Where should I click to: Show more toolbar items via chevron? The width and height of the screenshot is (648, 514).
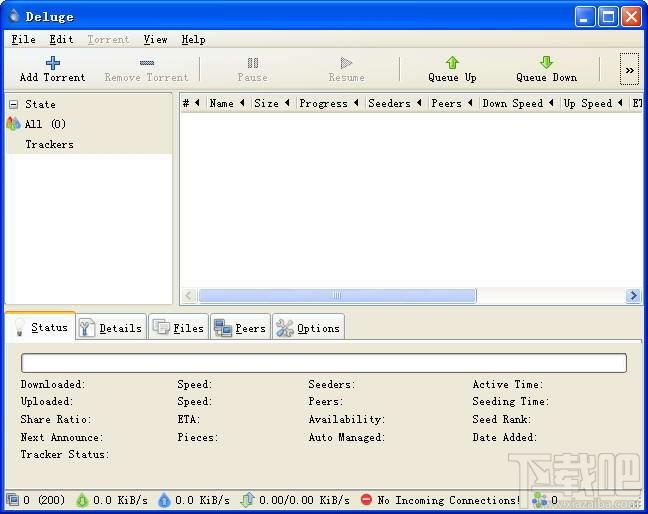(629, 70)
